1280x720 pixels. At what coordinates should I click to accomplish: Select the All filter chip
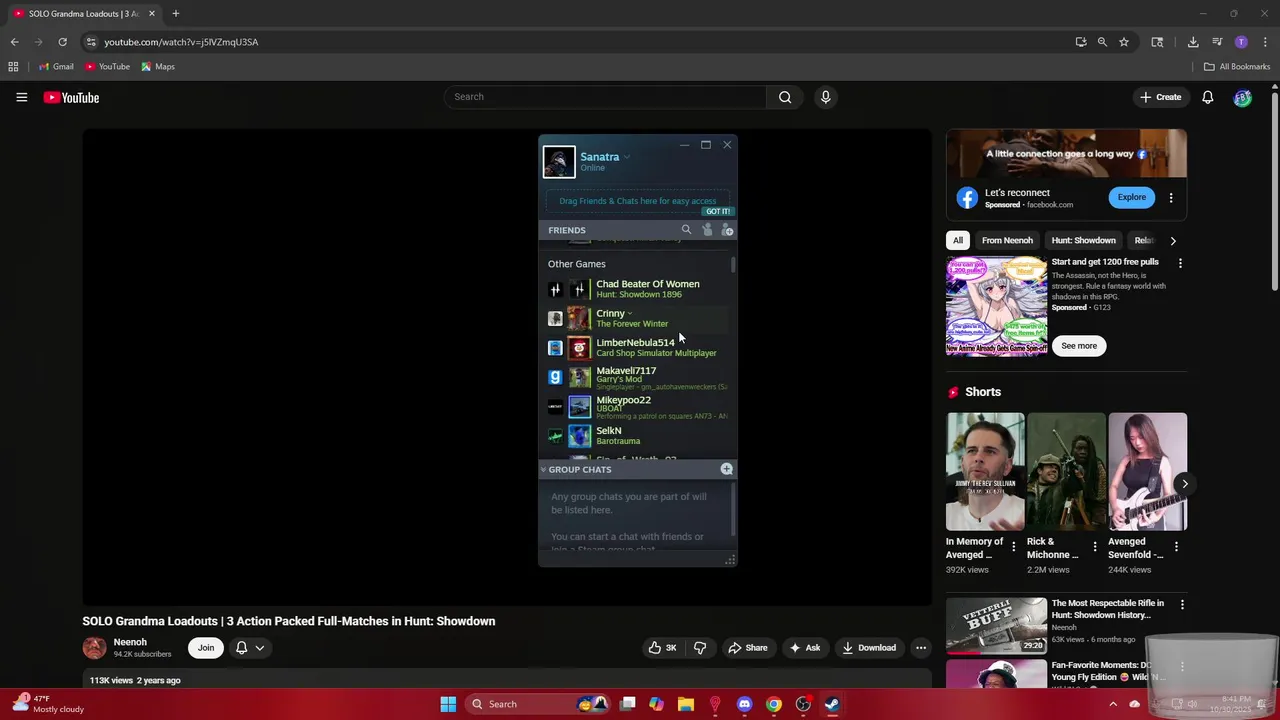(958, 240)
